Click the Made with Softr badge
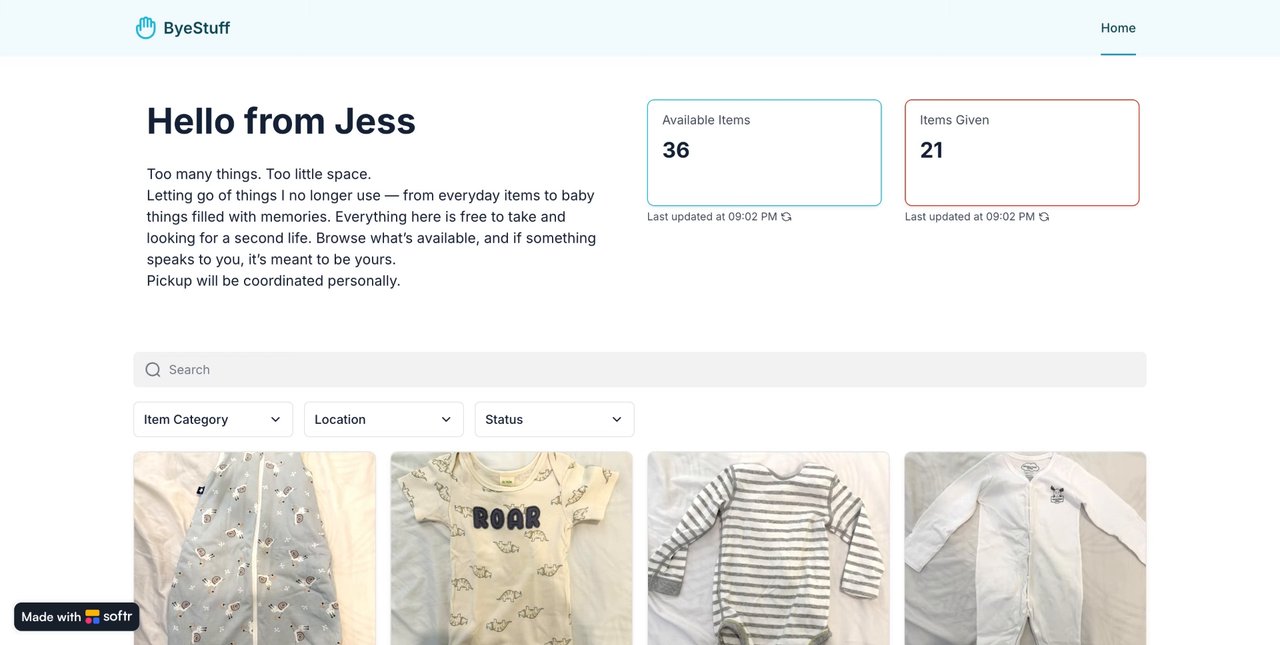The image size is (1280, 645). 76,617
